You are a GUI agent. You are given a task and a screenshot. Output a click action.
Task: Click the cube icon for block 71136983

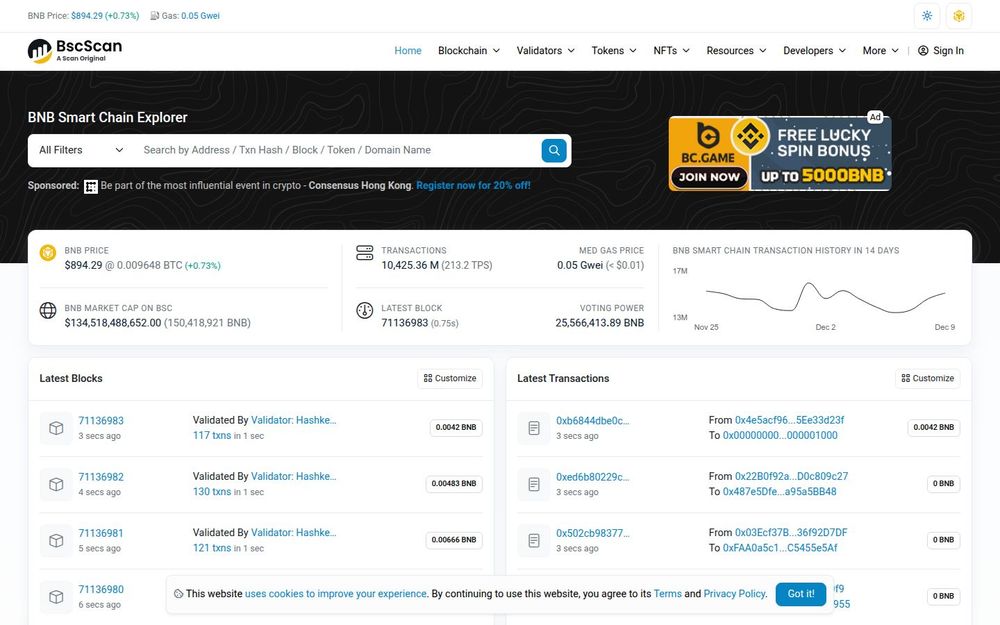(x=56, y=428)
